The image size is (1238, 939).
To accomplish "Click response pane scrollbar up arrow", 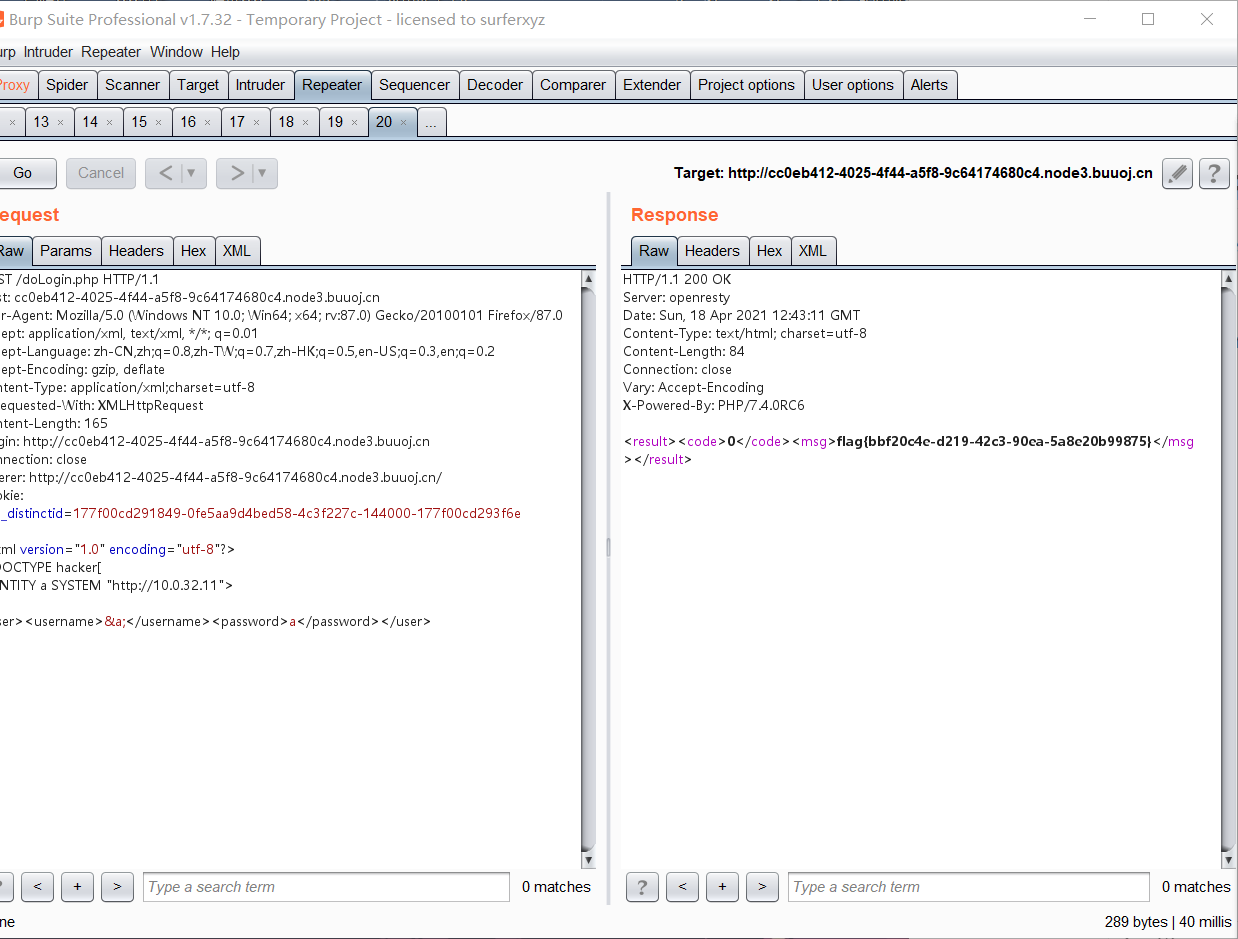I will coord(1228,279).
